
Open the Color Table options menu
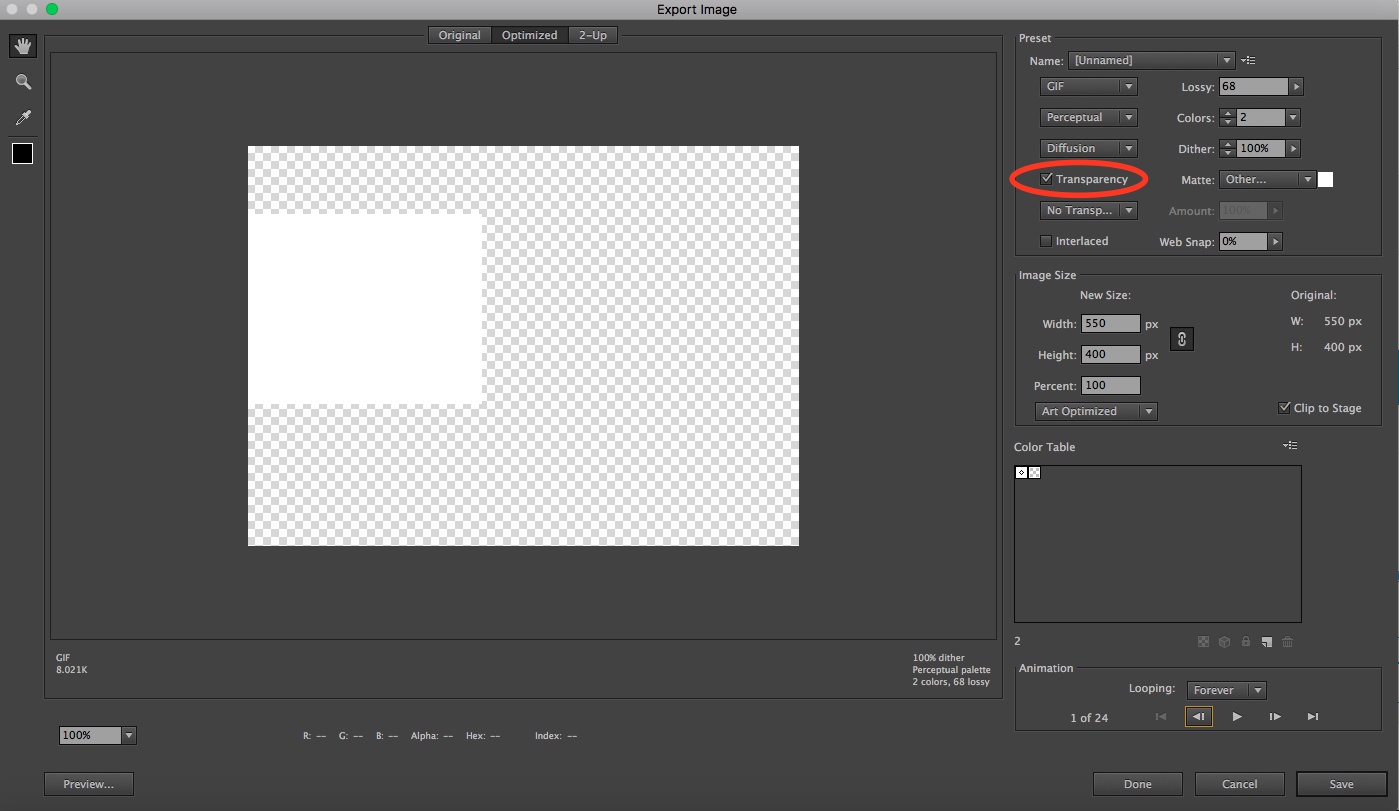[x=1289, y=446]
